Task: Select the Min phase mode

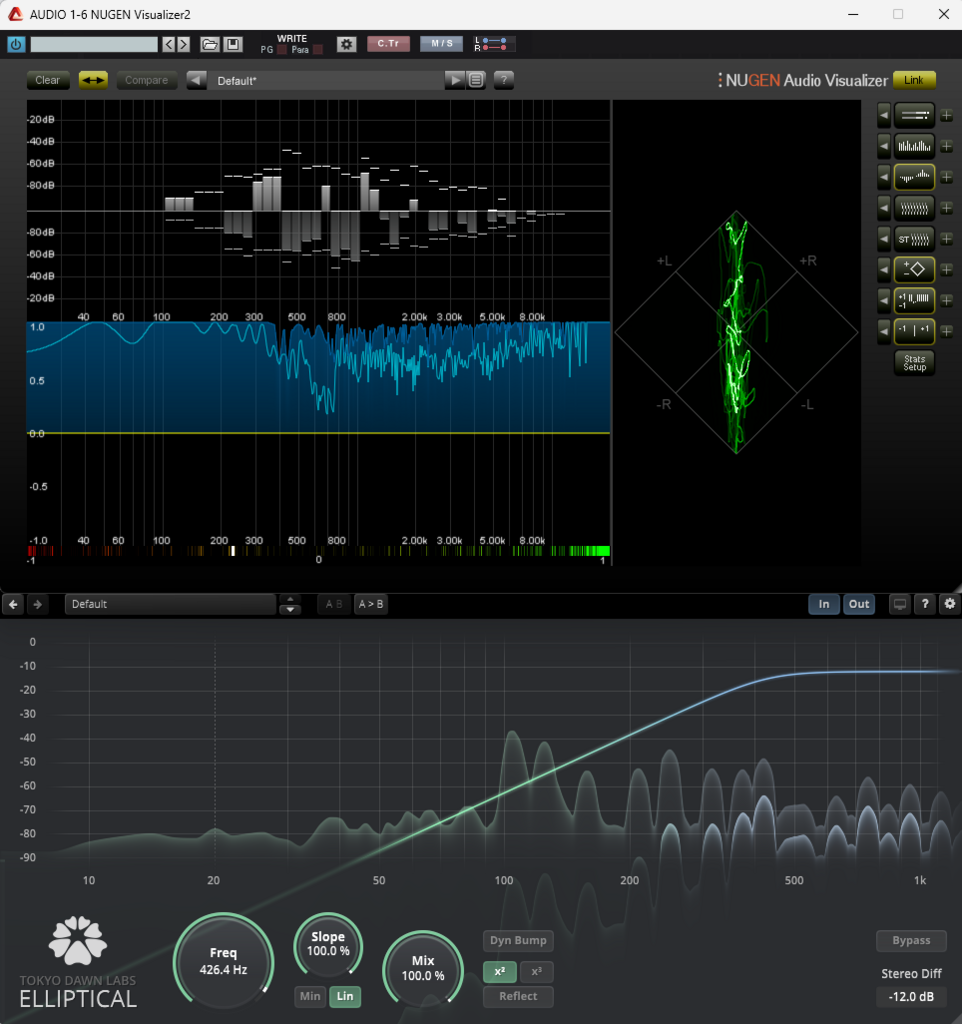Action: click(310, 996)
